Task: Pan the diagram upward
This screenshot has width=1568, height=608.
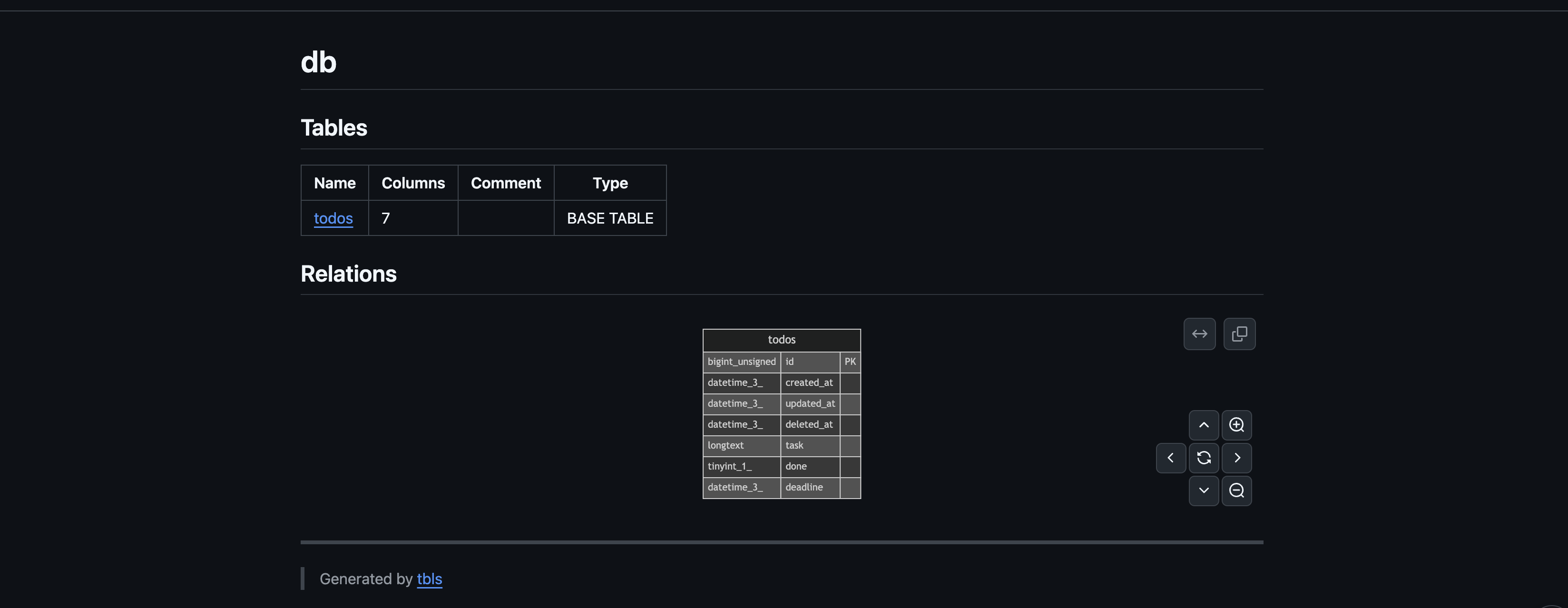Action: (x=1204, y=425)
